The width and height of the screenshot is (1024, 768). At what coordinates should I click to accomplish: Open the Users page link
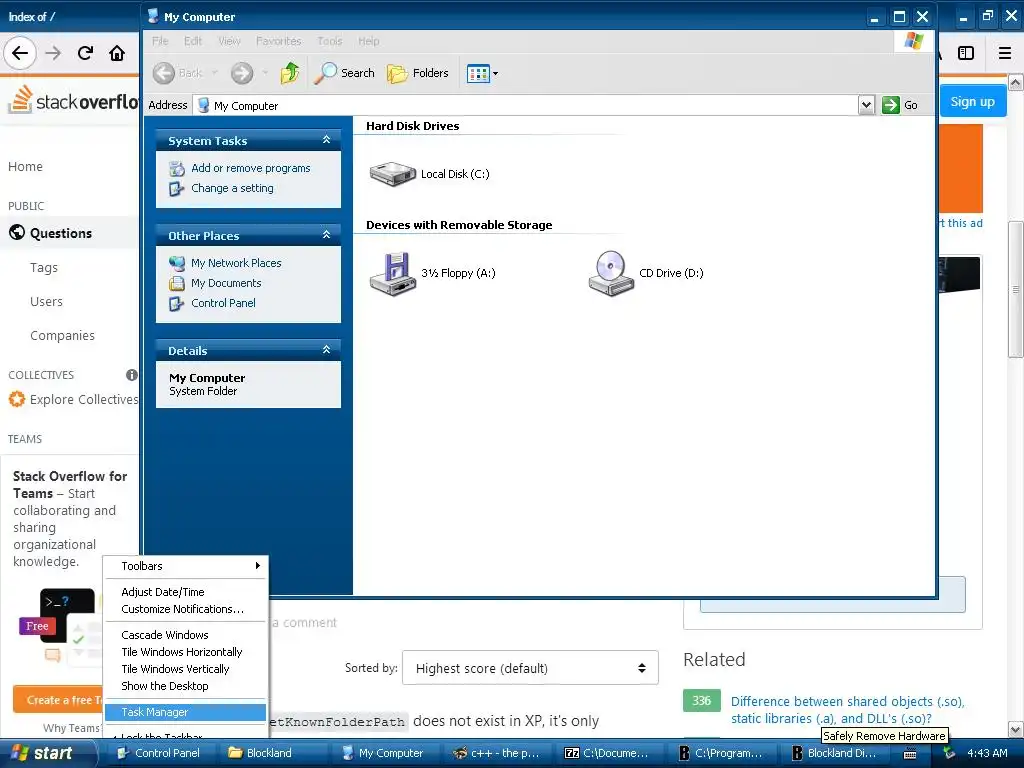click(x=46, y=302)
